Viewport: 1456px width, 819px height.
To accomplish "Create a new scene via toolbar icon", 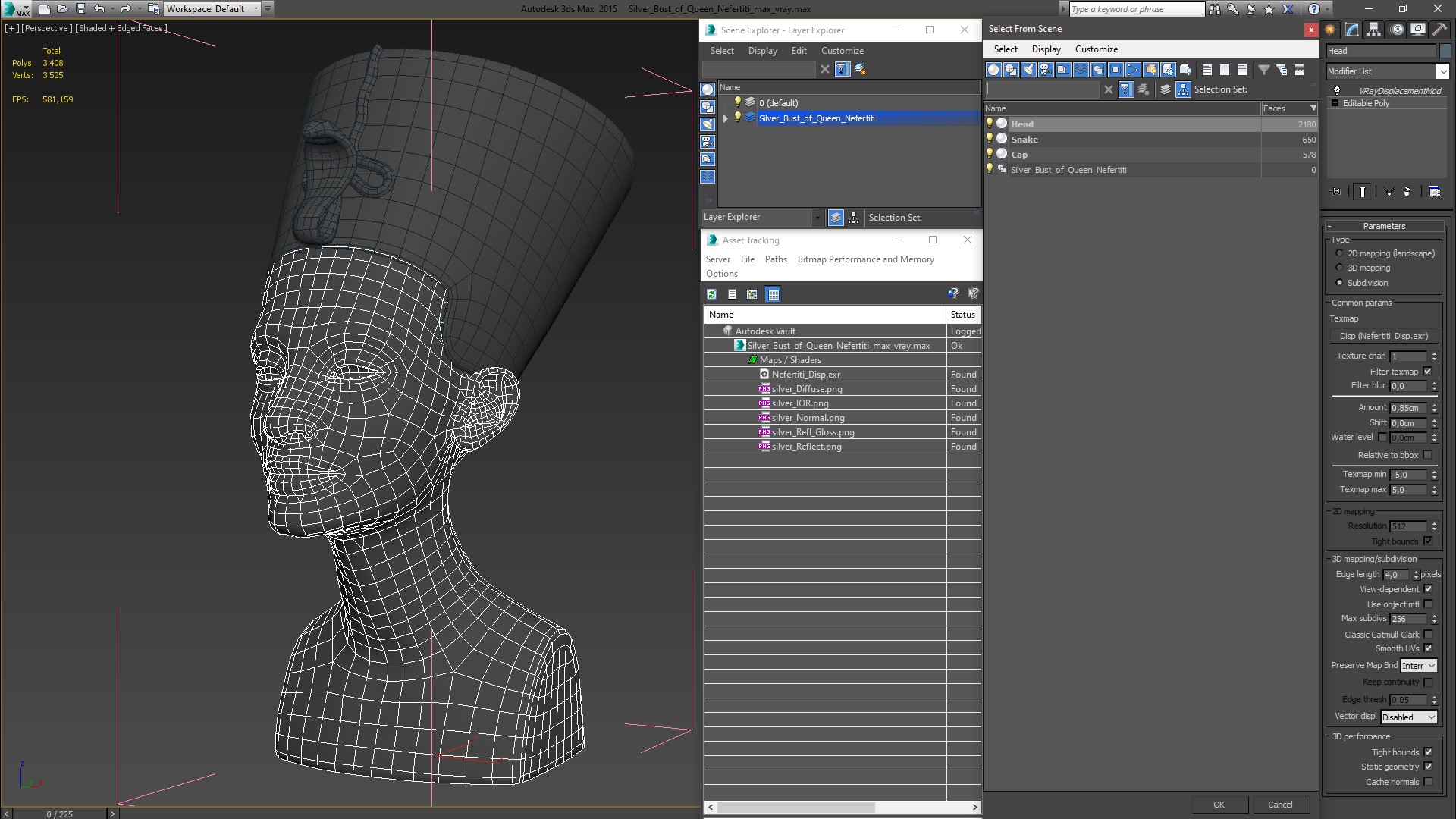I will pyautogui.click(x=44, y=9).
